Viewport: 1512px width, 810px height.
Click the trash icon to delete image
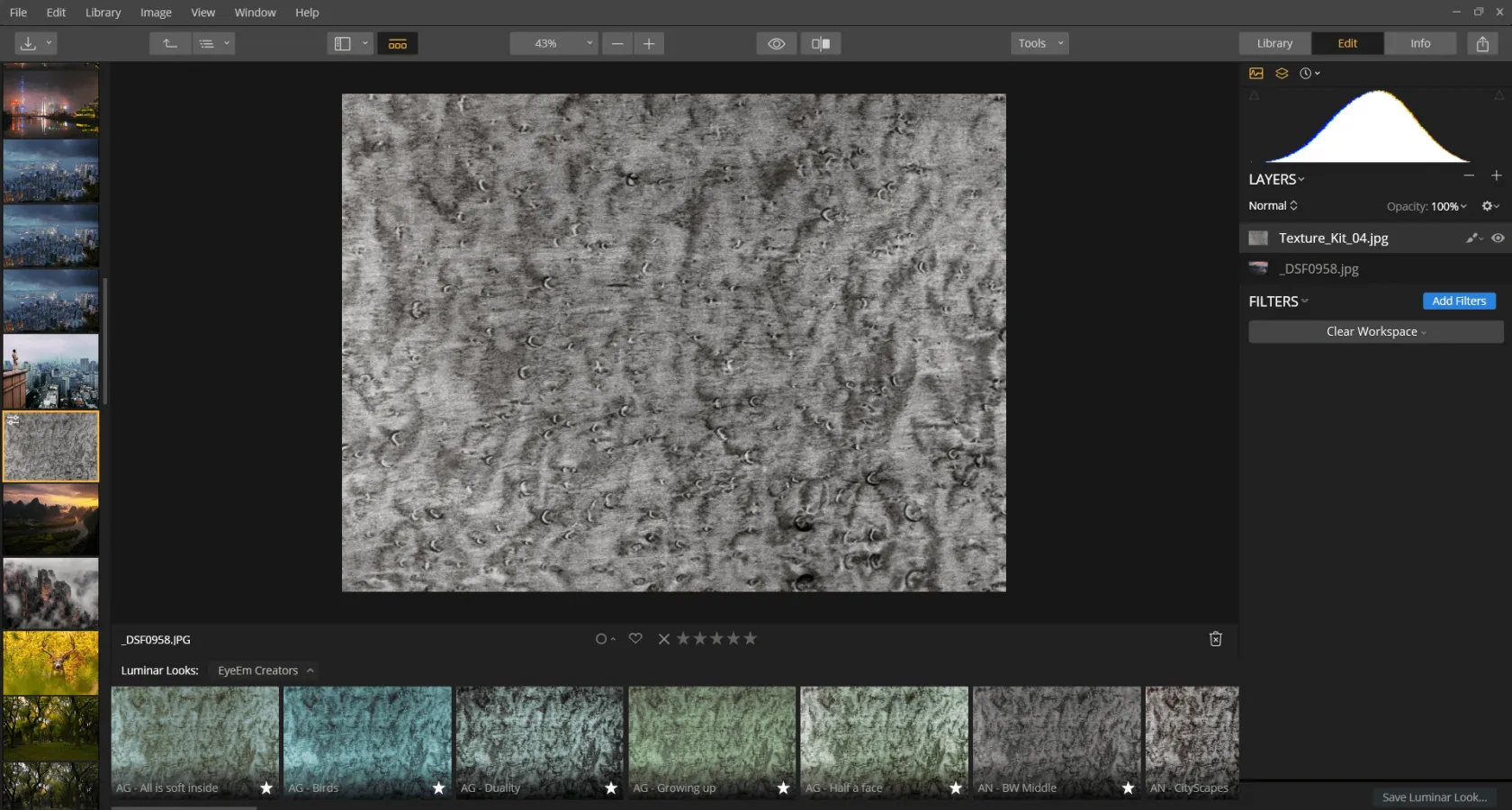coord(1215,639)
